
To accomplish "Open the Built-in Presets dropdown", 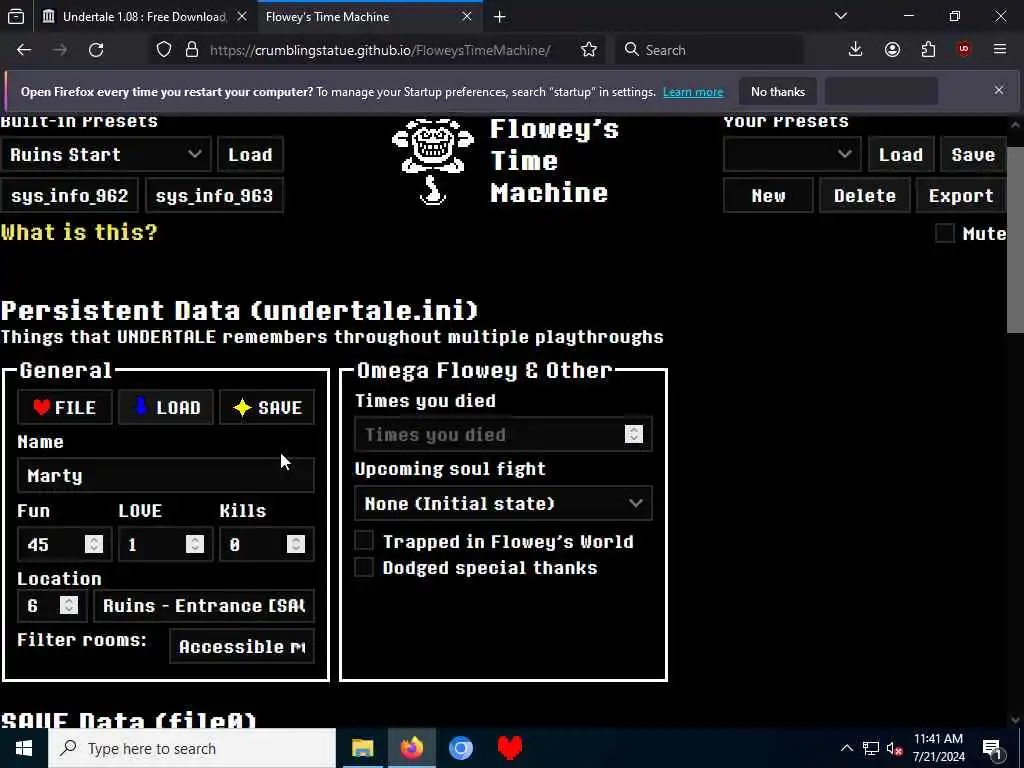I will [x=106, y=155].
